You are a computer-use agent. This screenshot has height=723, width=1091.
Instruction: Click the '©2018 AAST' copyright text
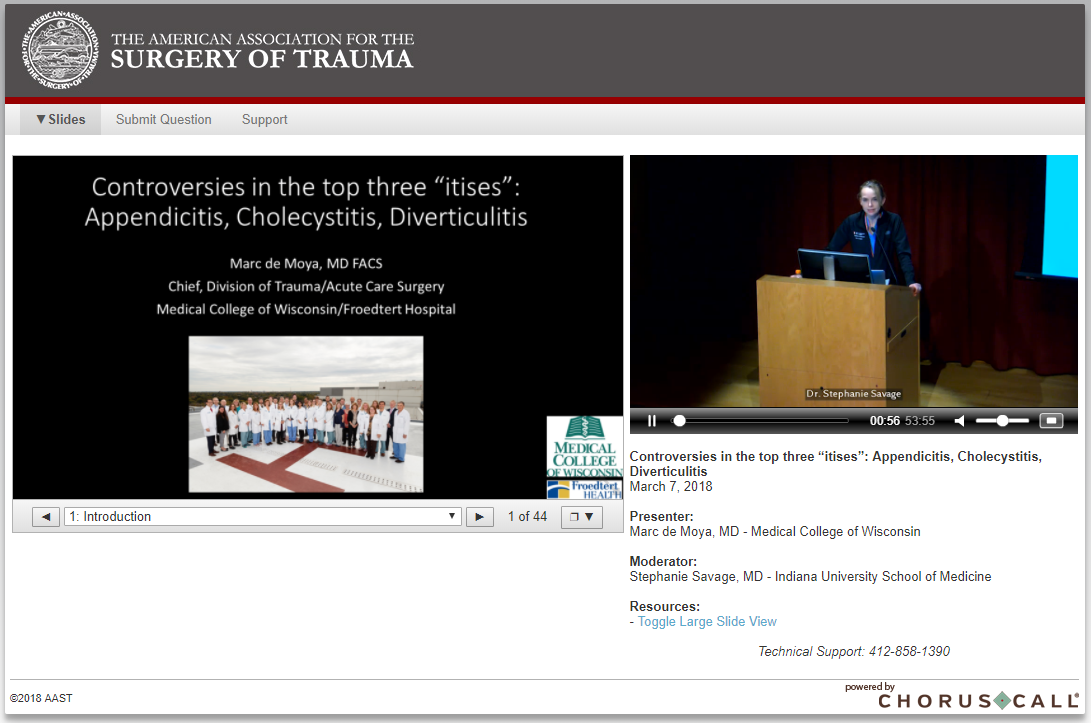coord(41,698)
